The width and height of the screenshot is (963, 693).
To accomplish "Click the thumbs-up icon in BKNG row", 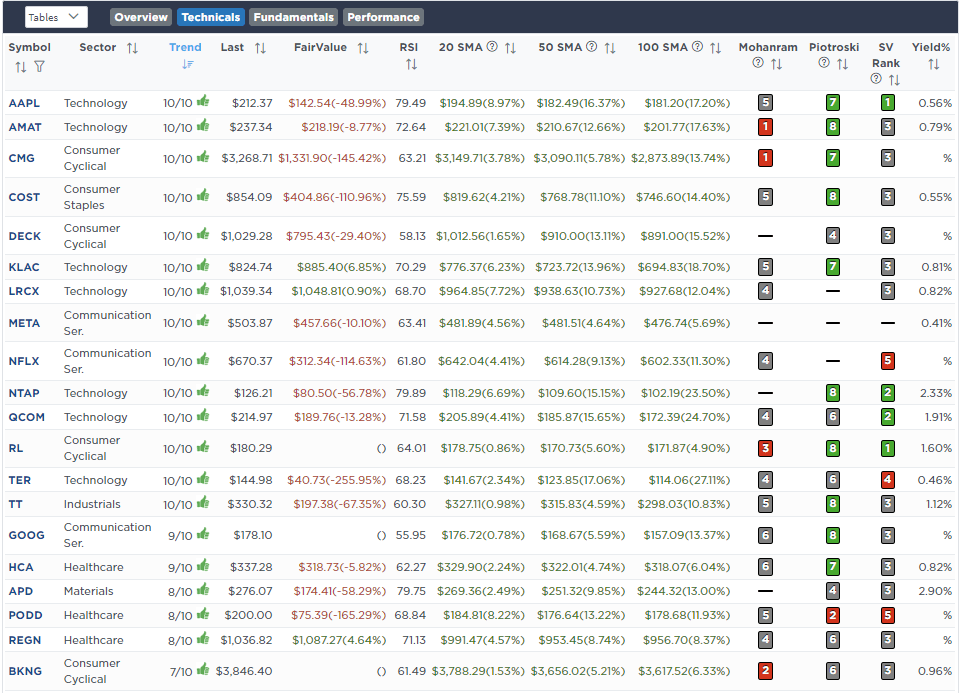I will [x=203, y=670].
